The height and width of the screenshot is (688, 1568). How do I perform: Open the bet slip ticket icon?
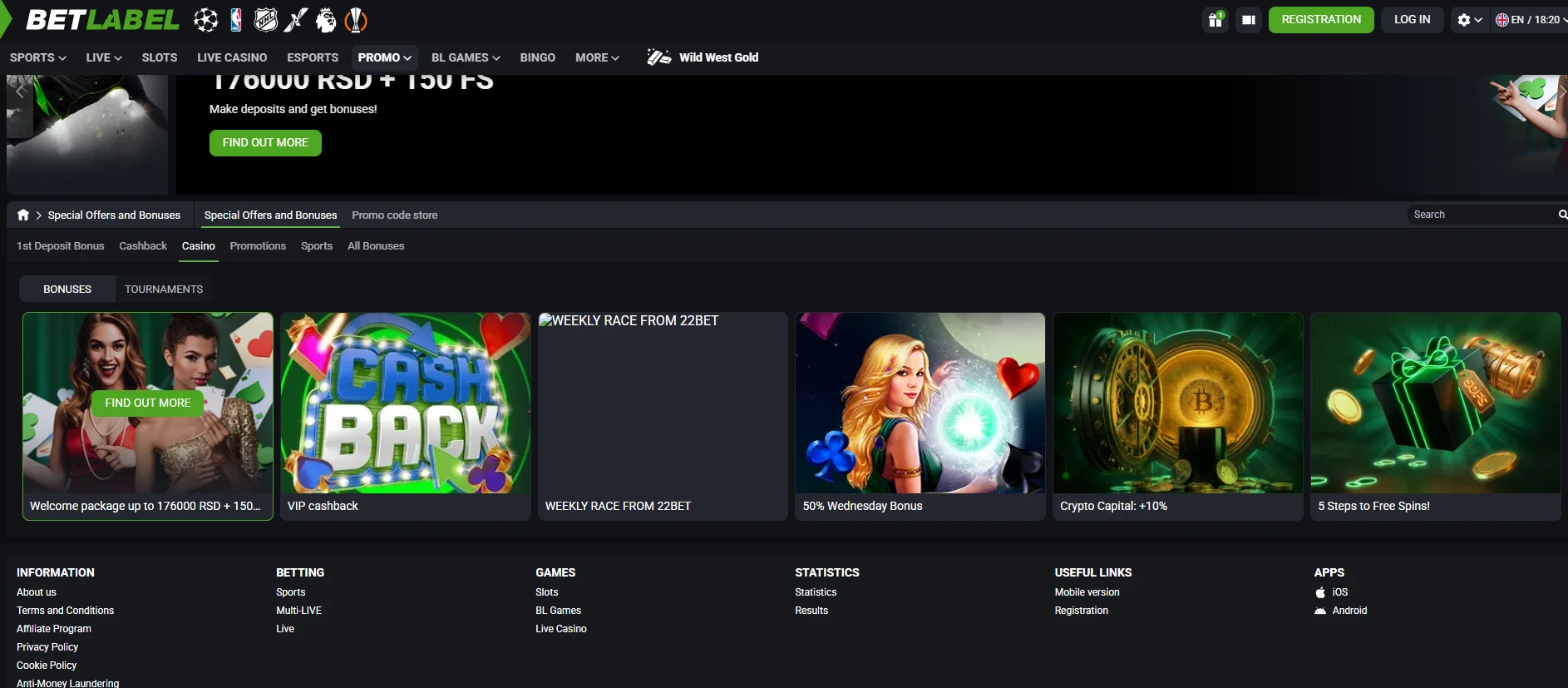tap(1249, 20)
